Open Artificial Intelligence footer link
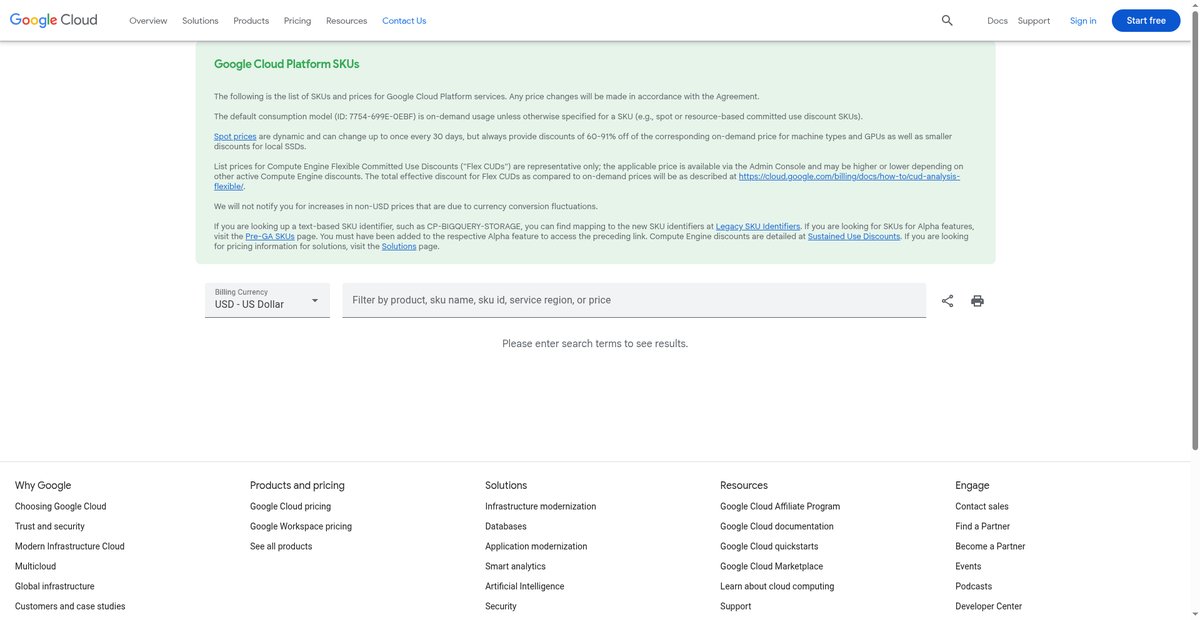Image resolution: width=1200 pixels, height=620 pixels. pyautogui.click(x=524, y=586)
